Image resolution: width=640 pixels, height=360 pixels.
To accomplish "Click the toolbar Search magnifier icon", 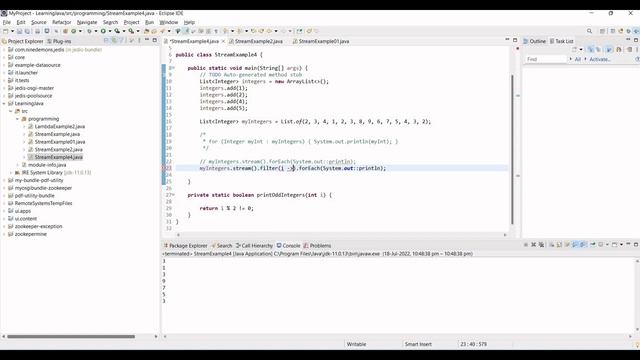I will point(589,31).
